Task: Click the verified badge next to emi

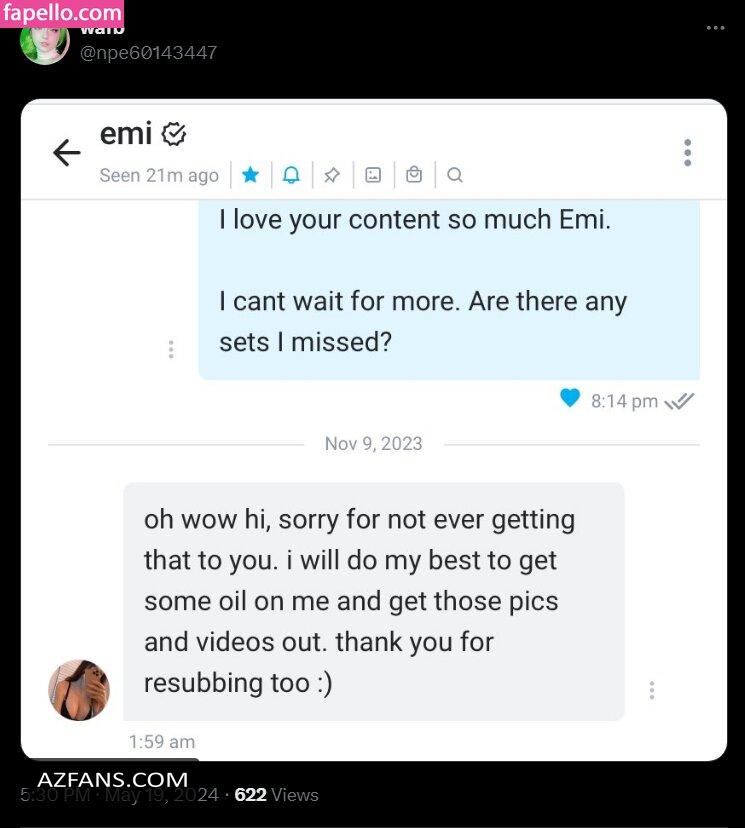Action: click(x=174, y=133)
